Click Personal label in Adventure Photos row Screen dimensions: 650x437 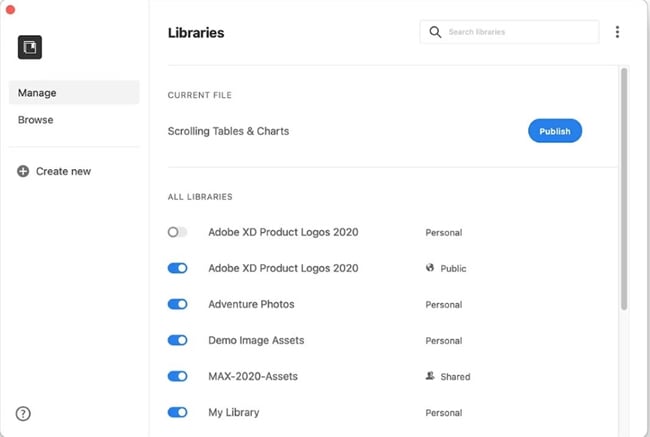(444, 305)
